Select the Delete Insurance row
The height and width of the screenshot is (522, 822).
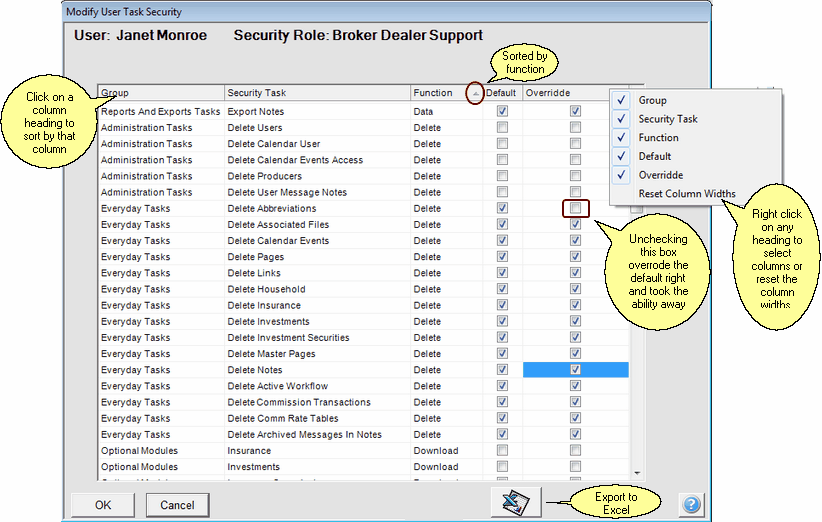point(363,305)
